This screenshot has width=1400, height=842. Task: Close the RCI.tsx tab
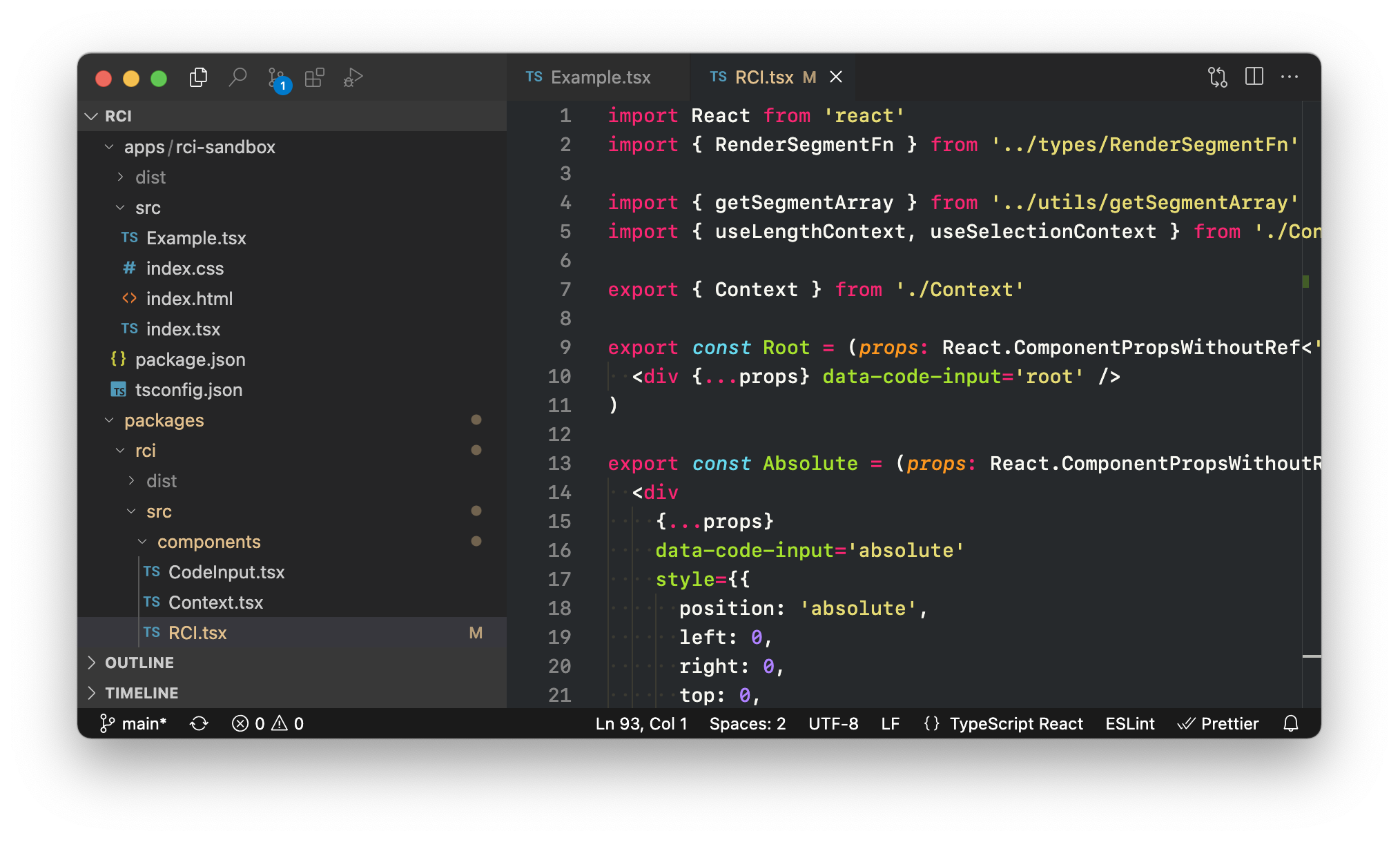836,77
